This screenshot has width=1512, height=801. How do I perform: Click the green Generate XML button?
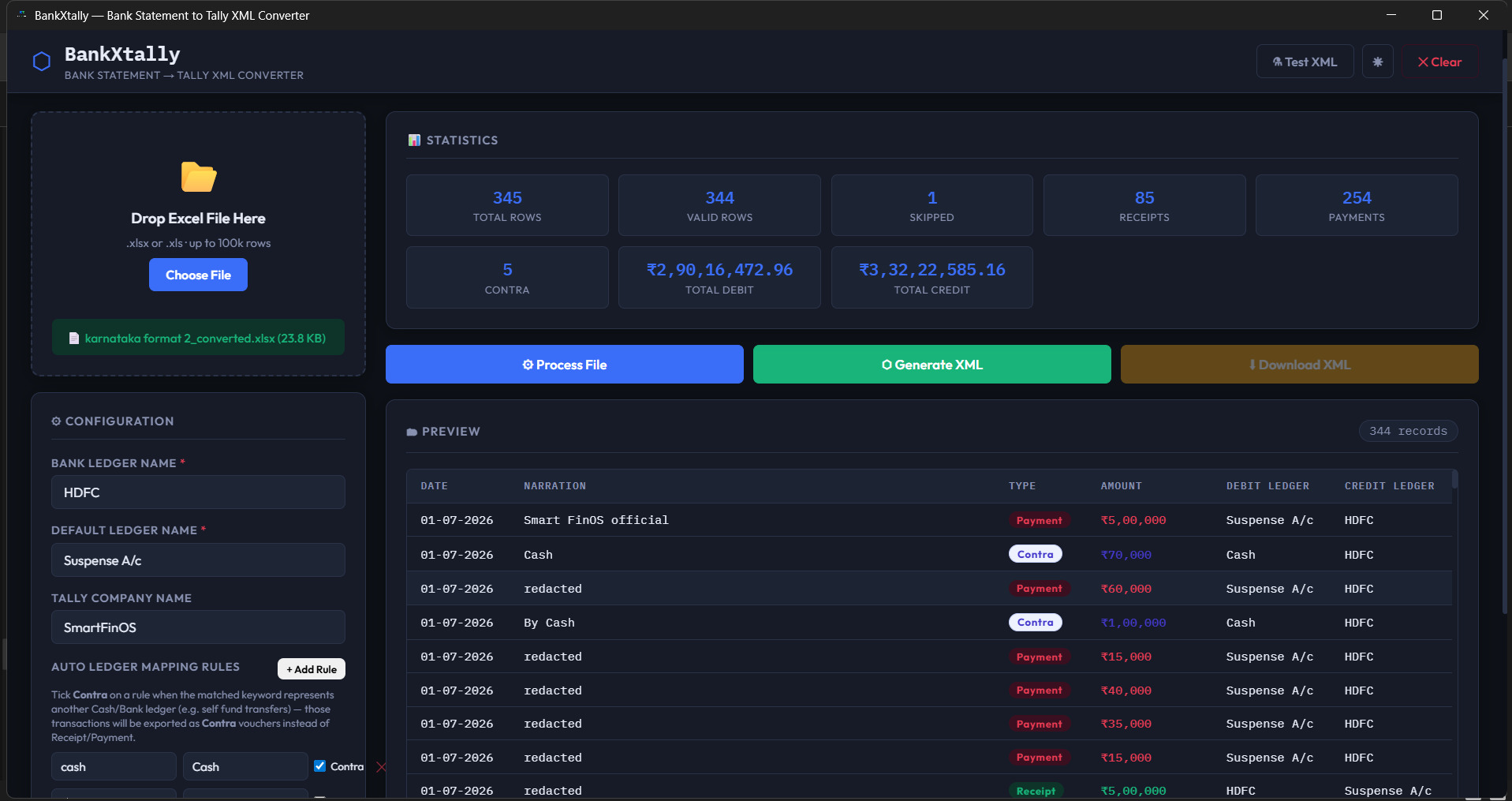[x=932, y=365]
